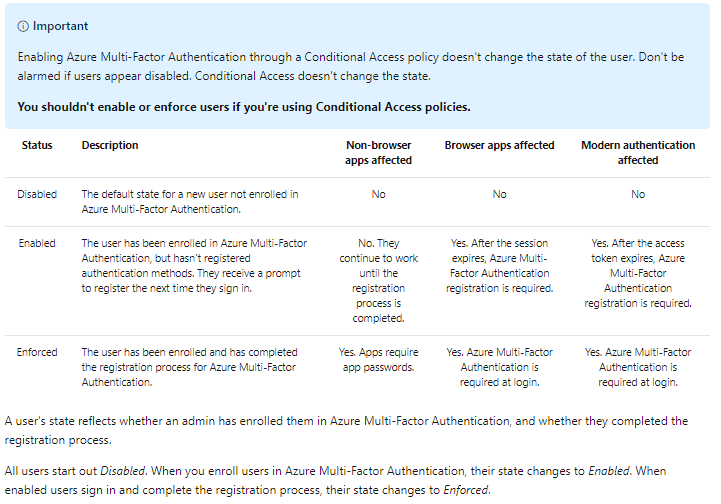Click the Enabled row's Non-browser apps cell

tap(378, 280)
